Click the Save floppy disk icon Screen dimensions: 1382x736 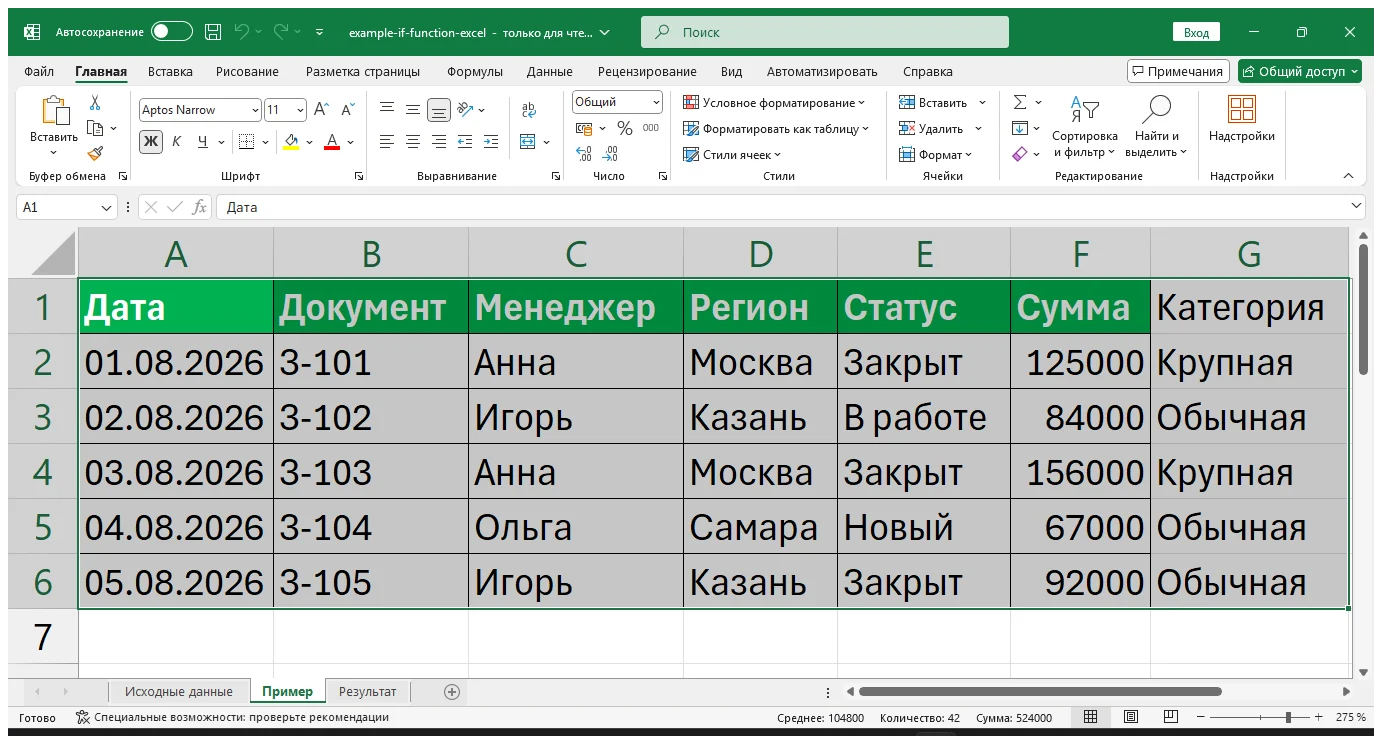213,32
